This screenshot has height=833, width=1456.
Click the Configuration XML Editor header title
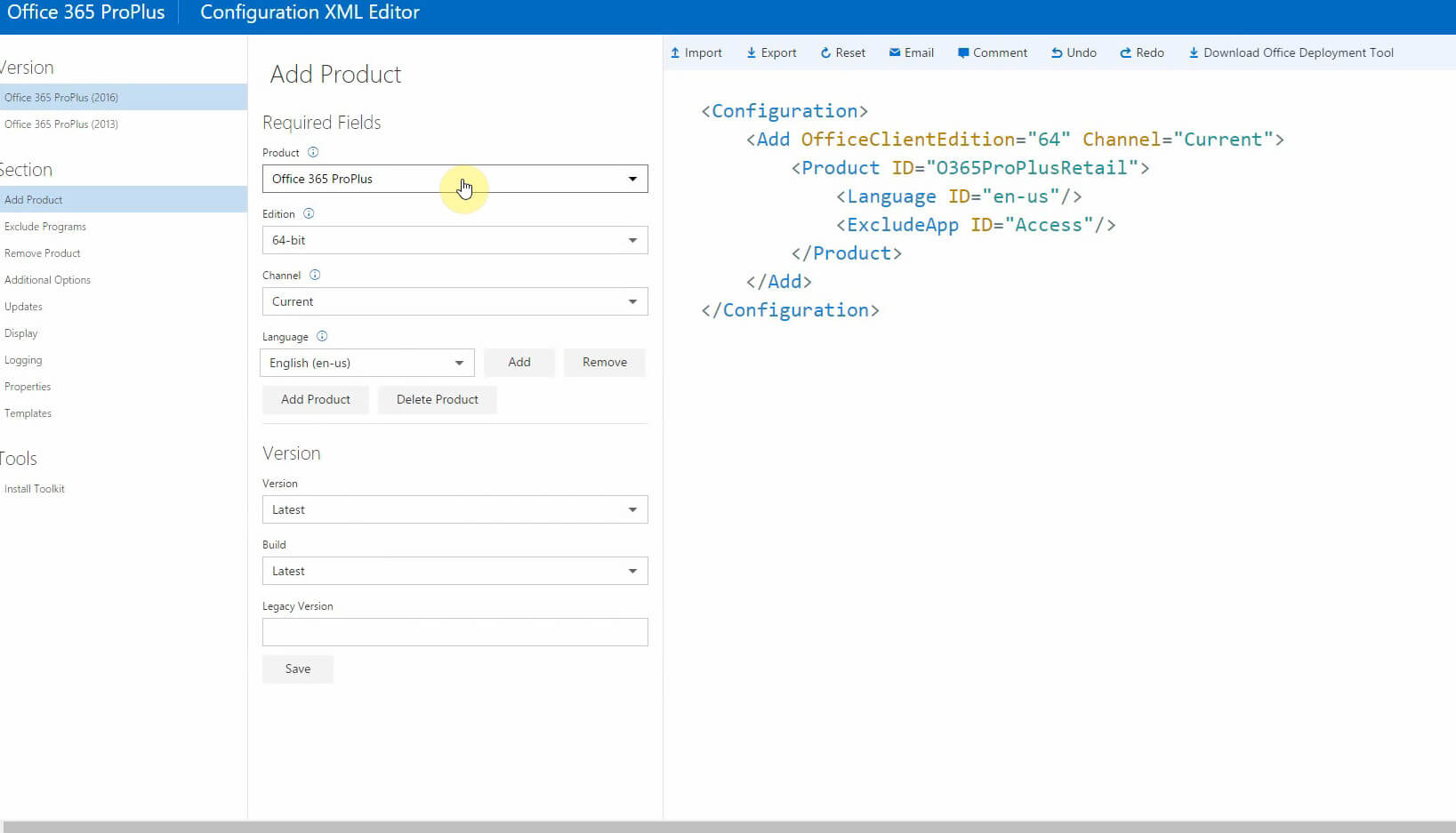click(x=310, y=12)
